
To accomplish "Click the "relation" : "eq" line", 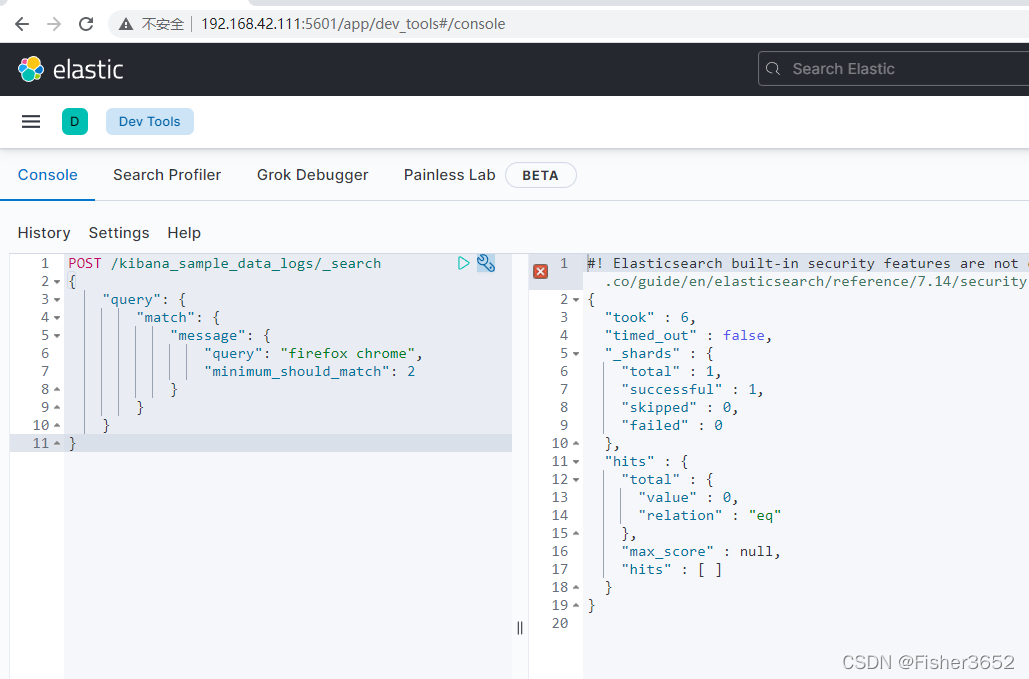I will tap(709, 516).
